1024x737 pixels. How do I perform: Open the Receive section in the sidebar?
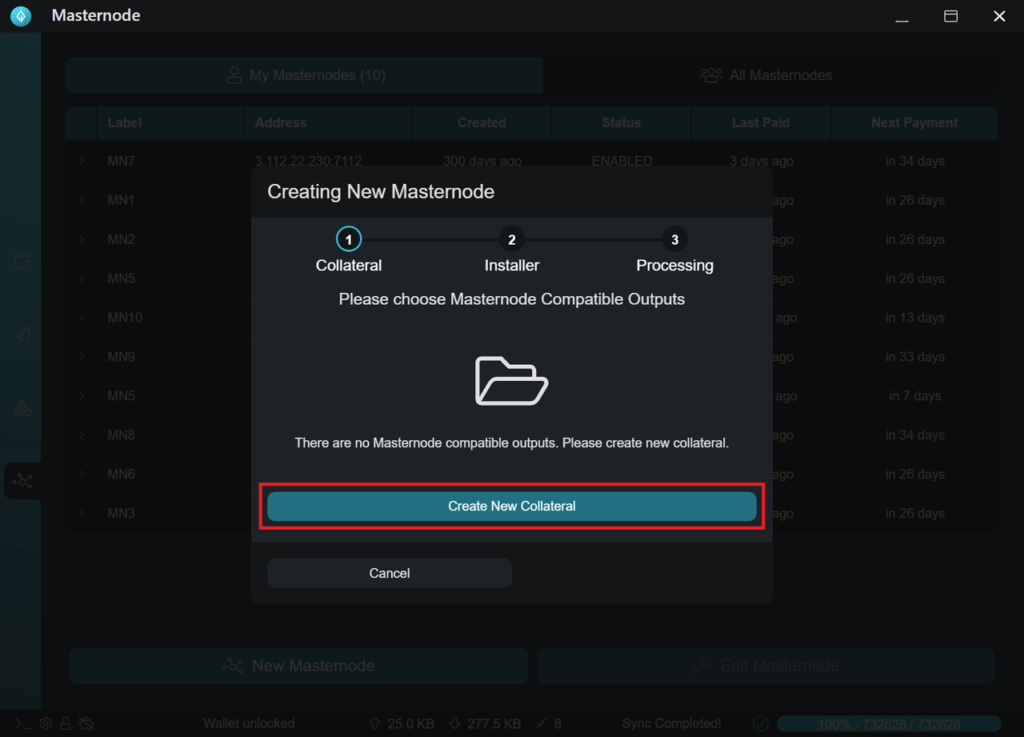[x=22, y=407]
